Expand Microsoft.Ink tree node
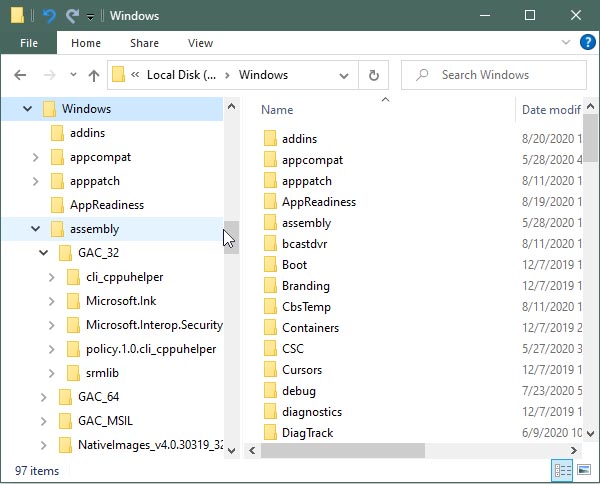Viewport: 600px width, 484px height. click(x=52, y=301)
